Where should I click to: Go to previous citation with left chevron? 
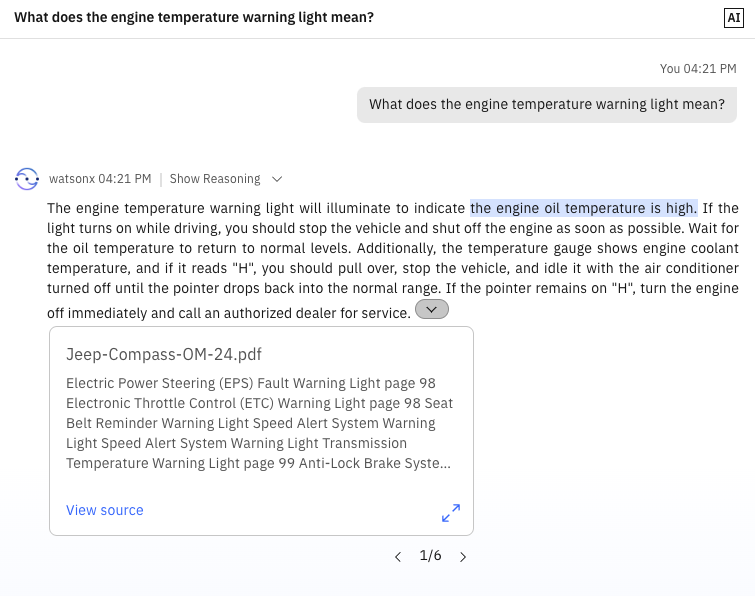click(x=398, y=557)
